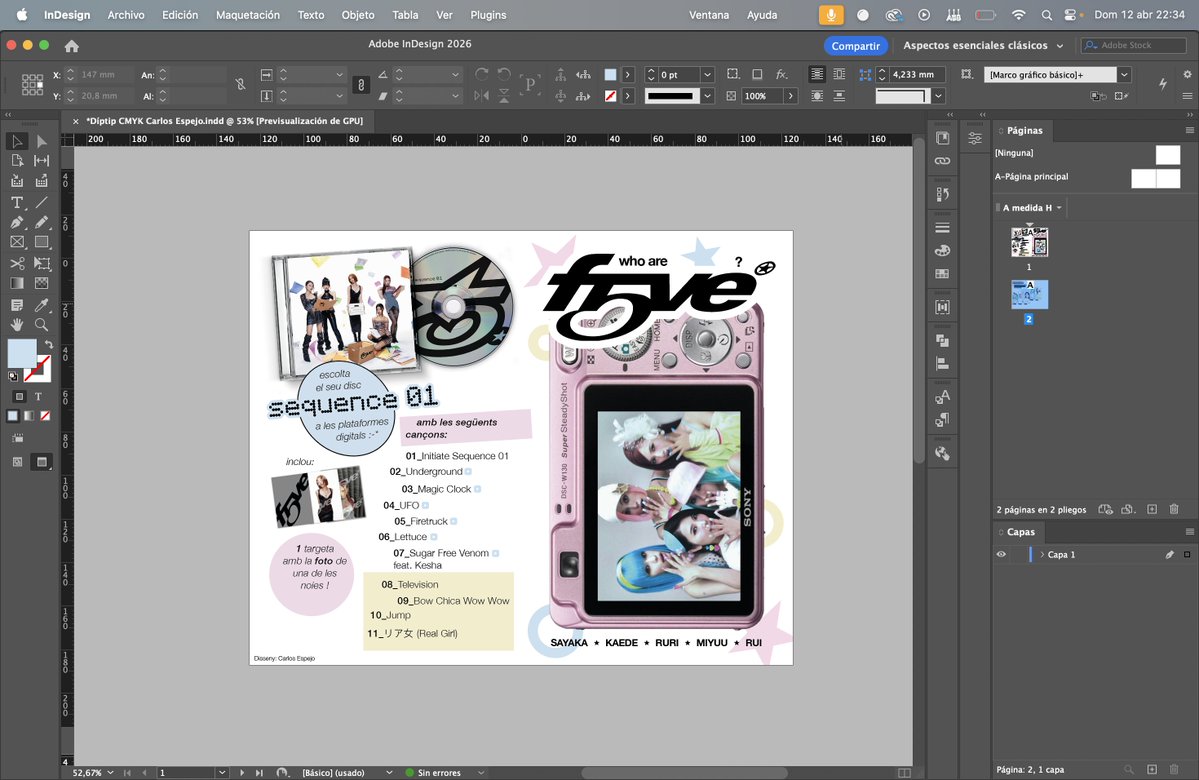Open the stroke style dropdown
Viewport: 1199px width, 780px height.
707,96
